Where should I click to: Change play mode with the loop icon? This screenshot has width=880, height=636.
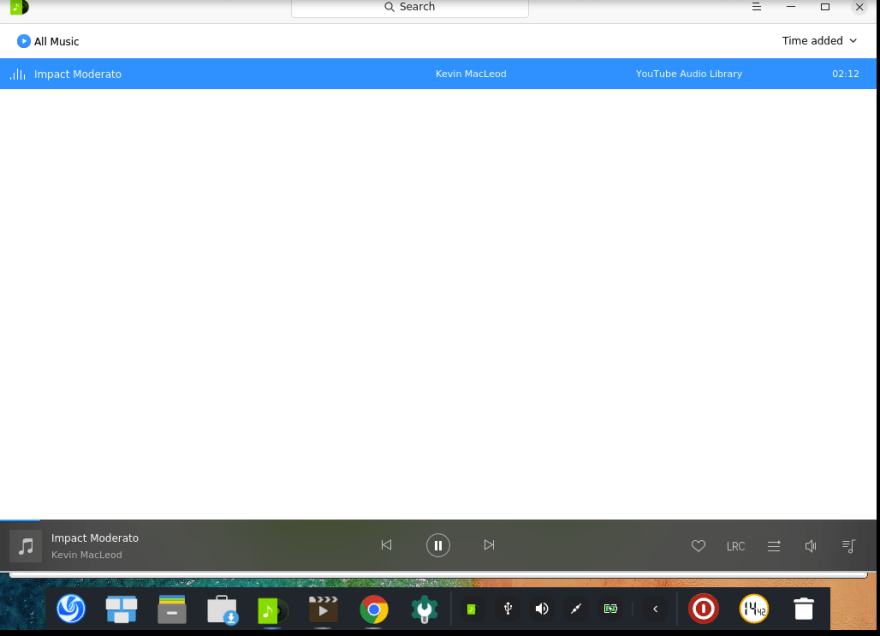tap(774, 546)
